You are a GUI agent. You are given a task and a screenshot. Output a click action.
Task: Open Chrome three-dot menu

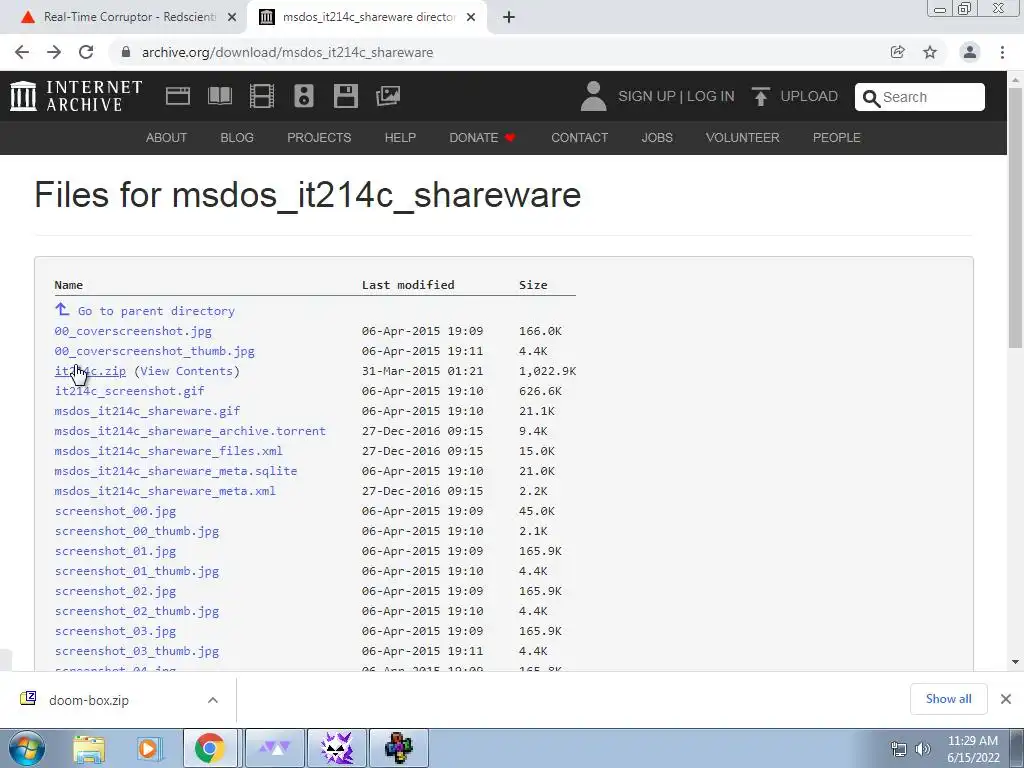pos(1002,52)
